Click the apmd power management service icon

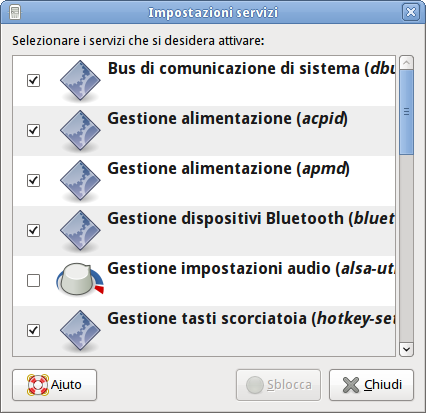click(x=80, y=181)
